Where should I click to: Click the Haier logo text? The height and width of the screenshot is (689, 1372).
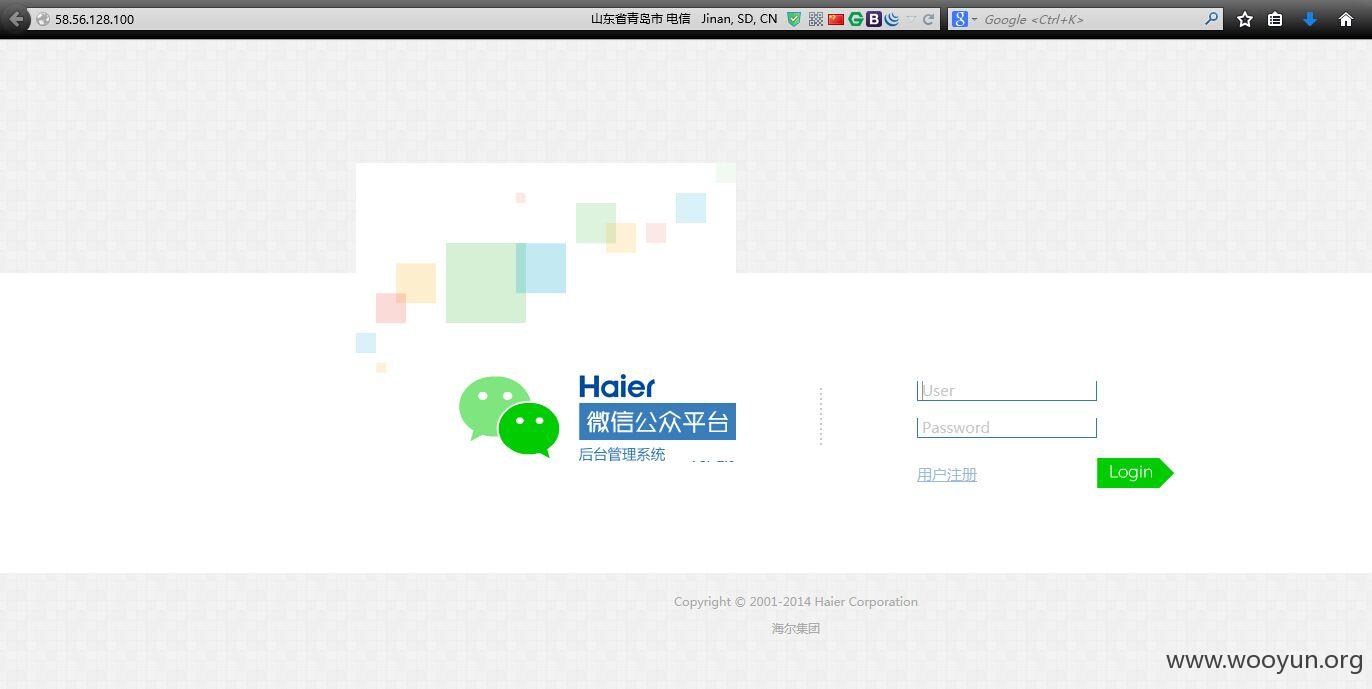pos(617,387)
